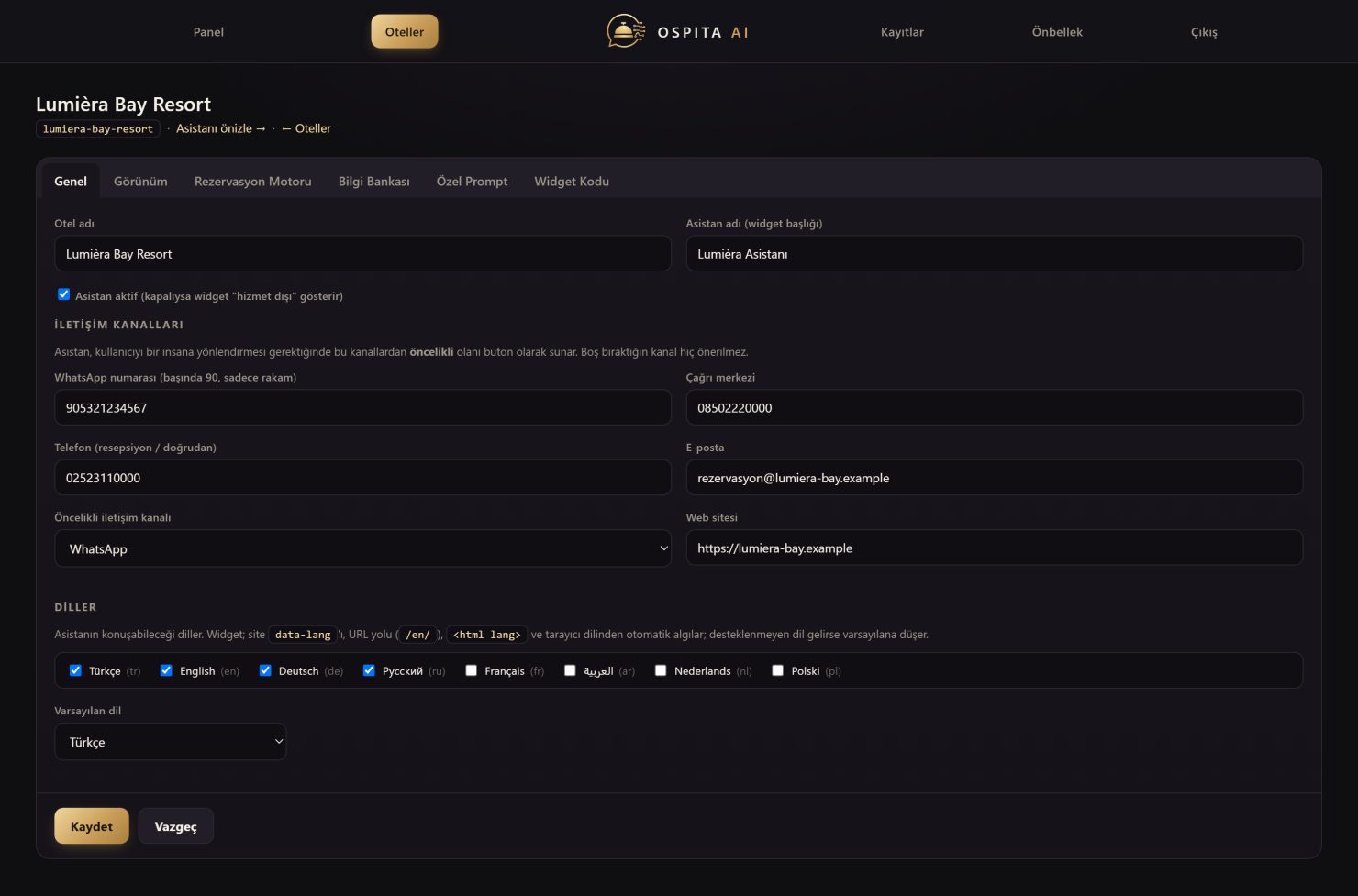Click the Çağrı merkezi input field
The height and width of the screenshot is (896, 1358).
point(995,408)
